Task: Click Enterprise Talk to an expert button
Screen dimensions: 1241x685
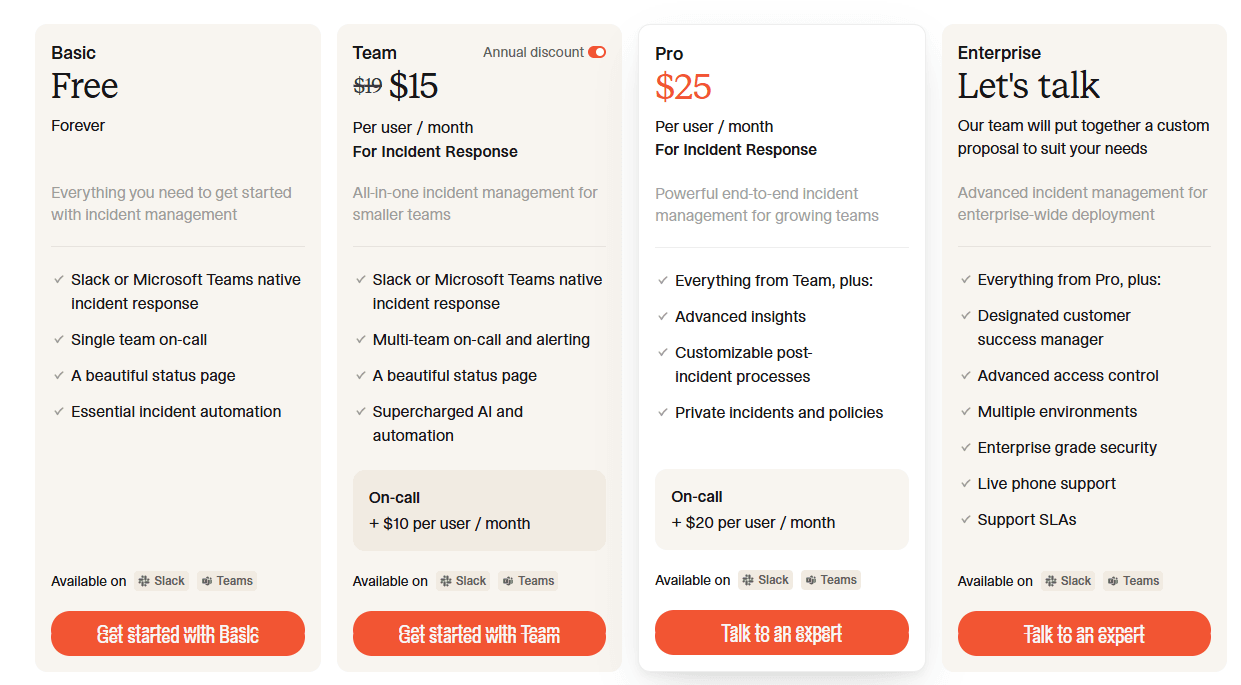Action: [1084, 634]
